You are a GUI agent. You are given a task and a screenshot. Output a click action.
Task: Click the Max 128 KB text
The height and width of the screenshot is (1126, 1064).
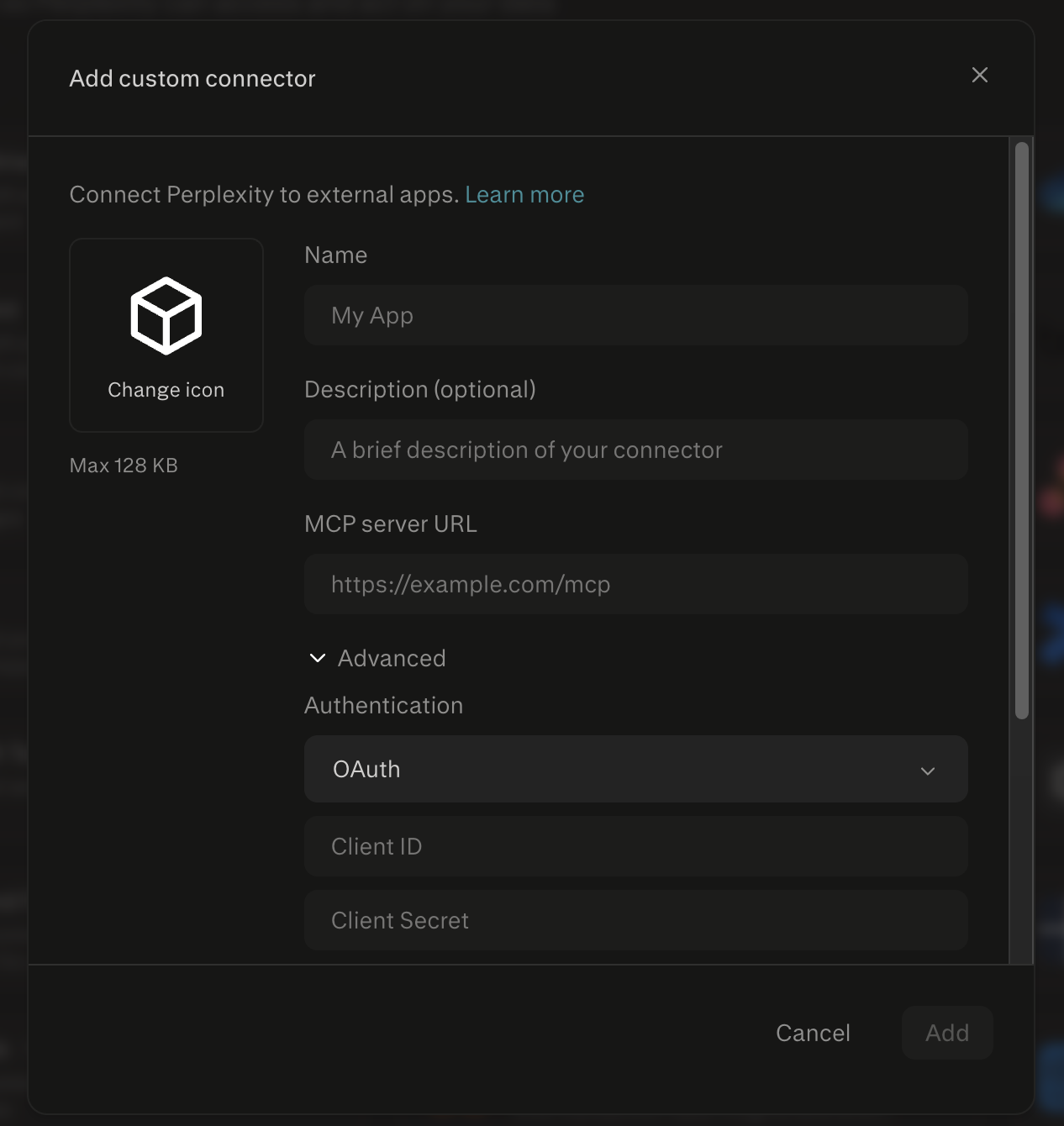point(124,466)
